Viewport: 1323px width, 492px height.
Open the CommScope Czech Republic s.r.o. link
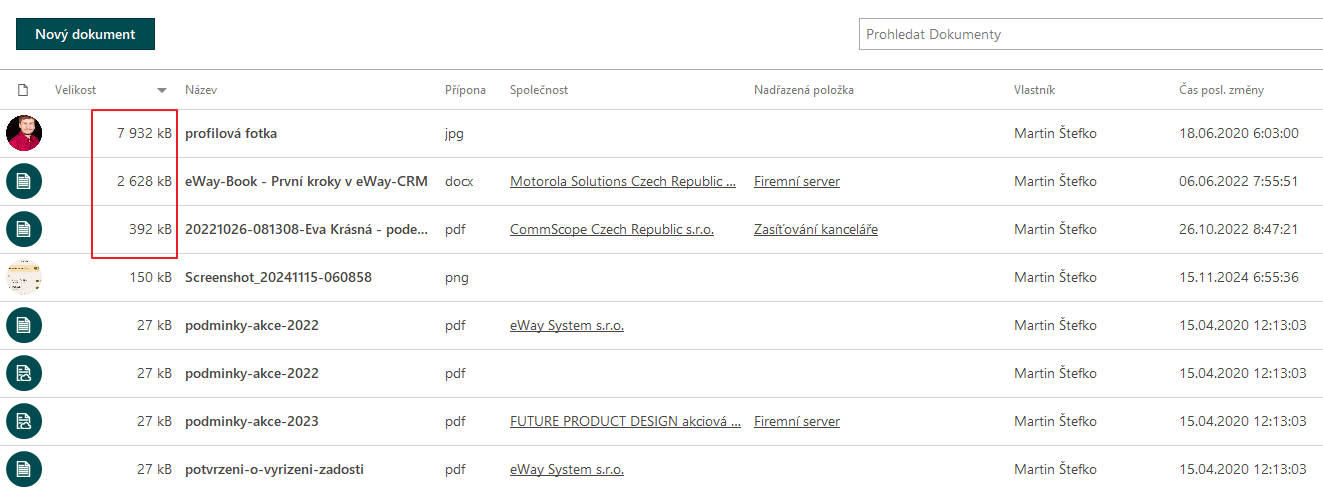[x=612, y=229]
